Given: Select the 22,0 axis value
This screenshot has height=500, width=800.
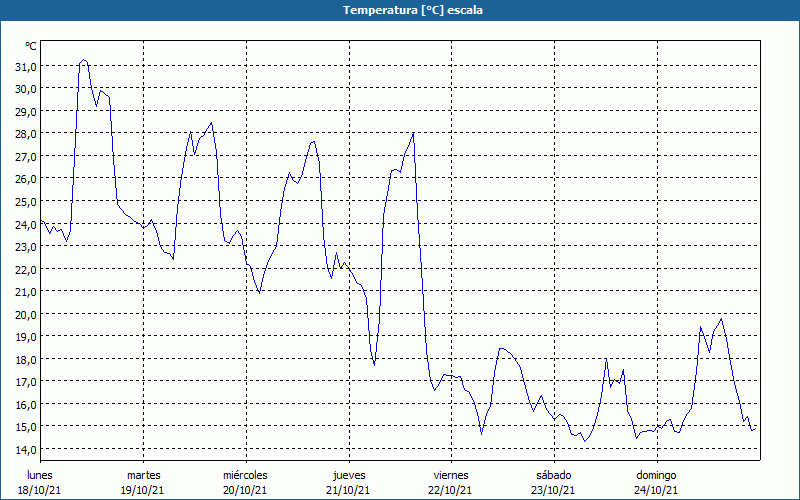Looking at the screenshot, I should coord(25,269).
